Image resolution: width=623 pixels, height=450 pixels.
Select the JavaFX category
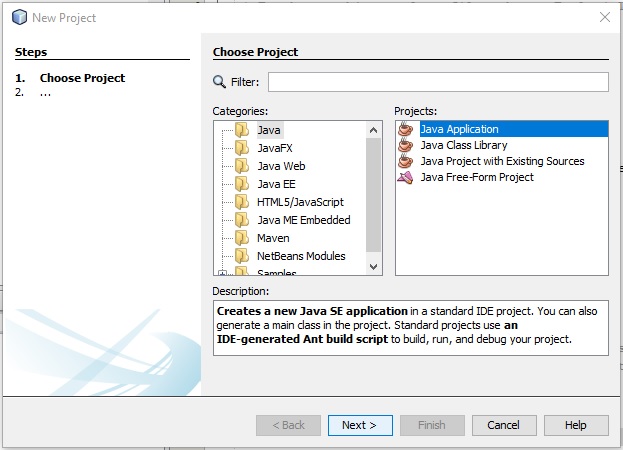point(275,148)
